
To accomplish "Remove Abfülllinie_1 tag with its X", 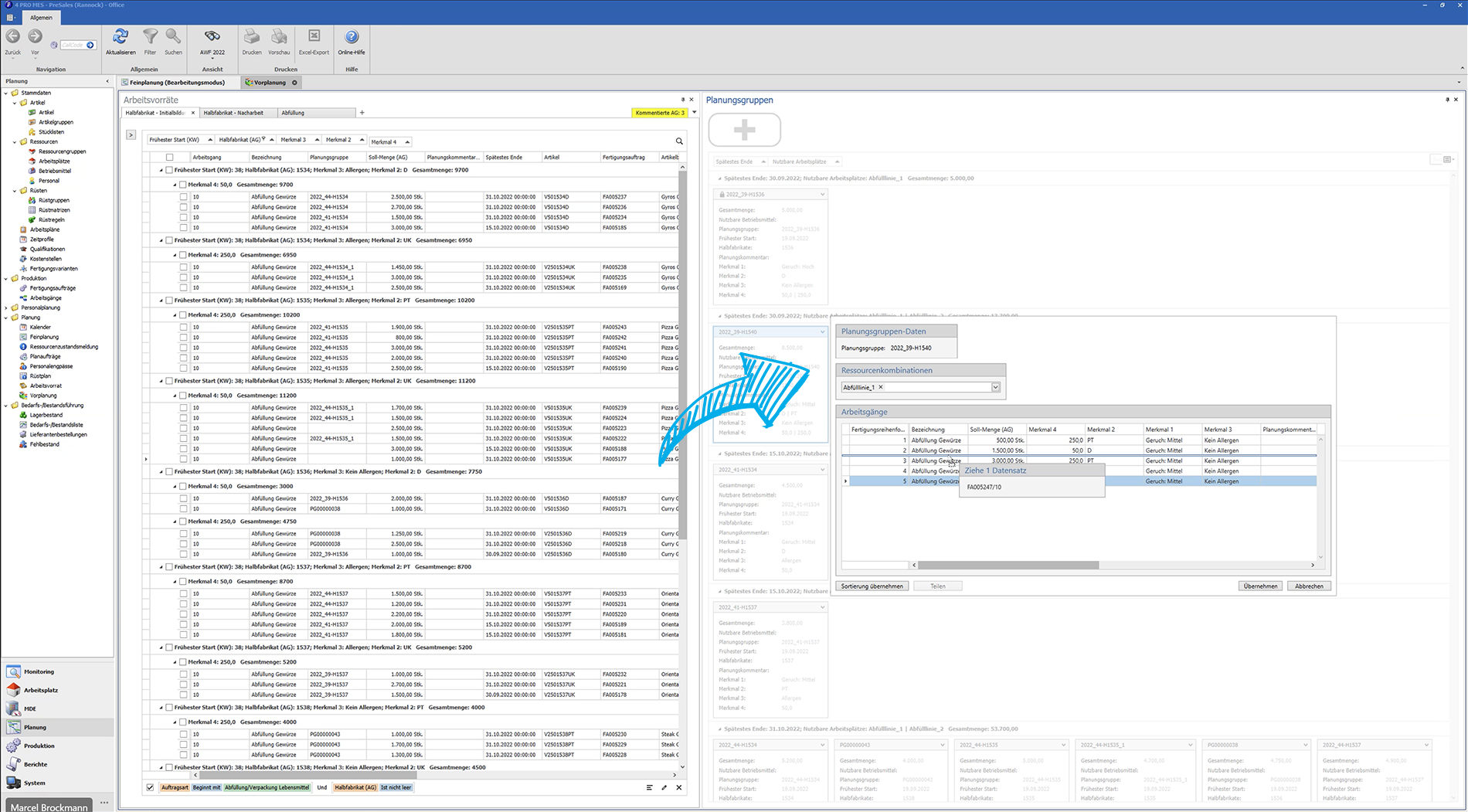I will click(x=881, y=388).
